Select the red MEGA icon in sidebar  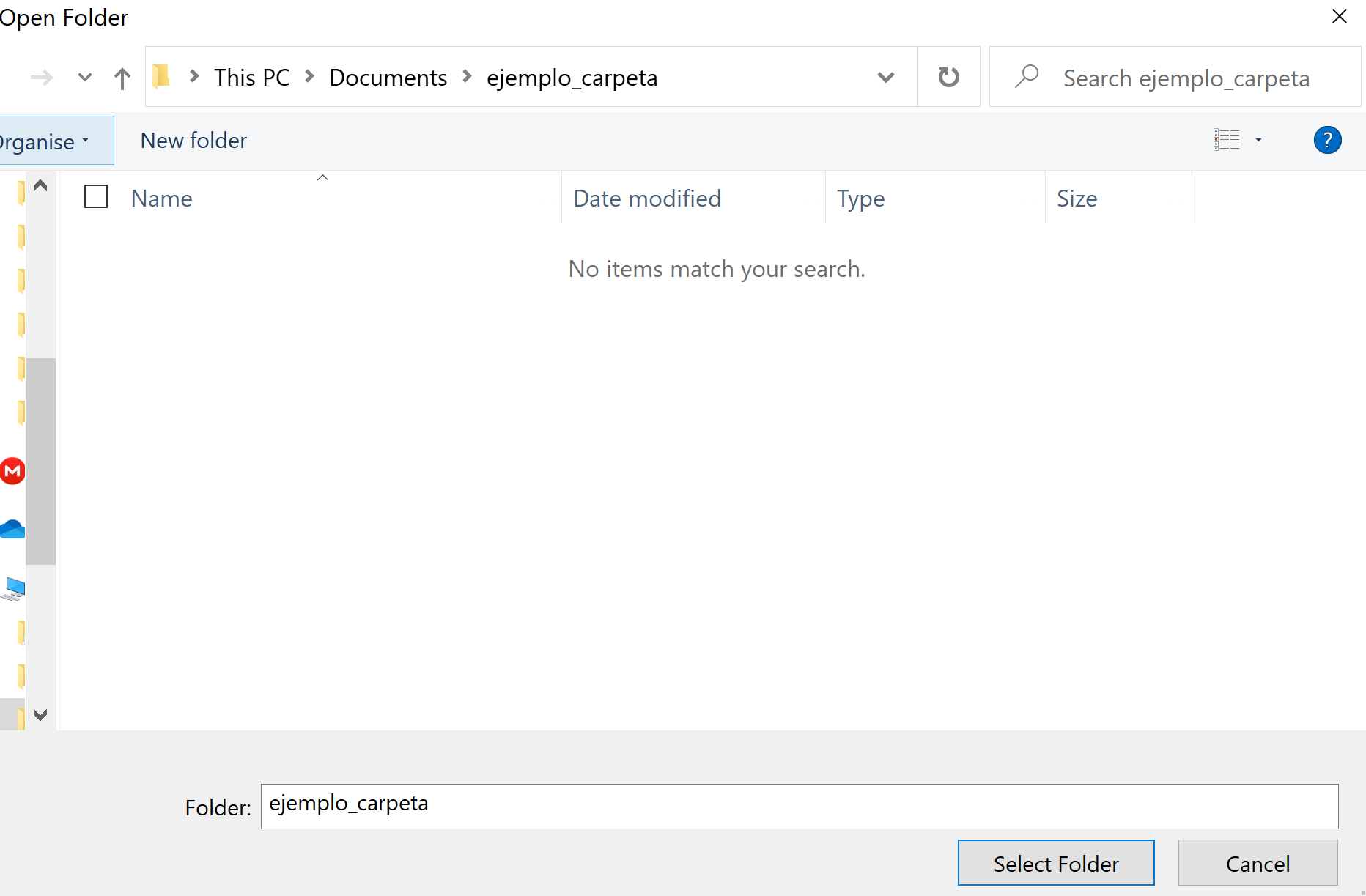click(12, 471)
